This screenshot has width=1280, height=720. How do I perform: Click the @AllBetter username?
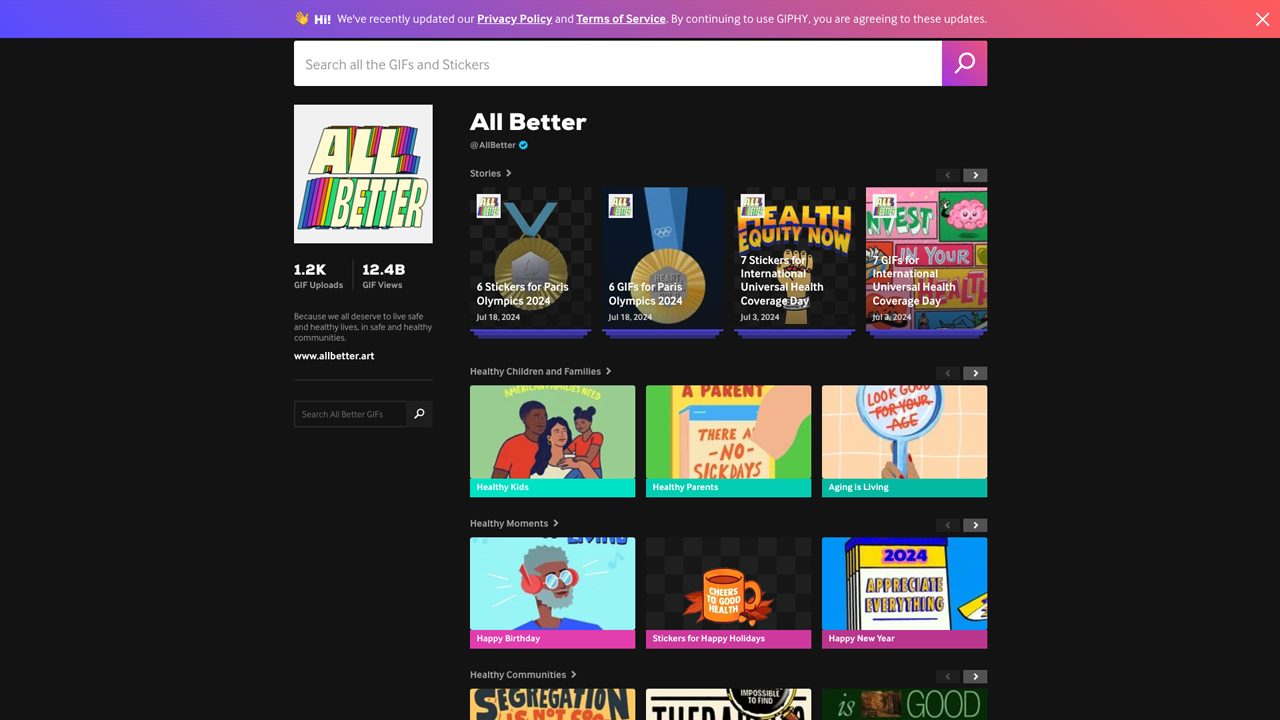coord(493,145)
